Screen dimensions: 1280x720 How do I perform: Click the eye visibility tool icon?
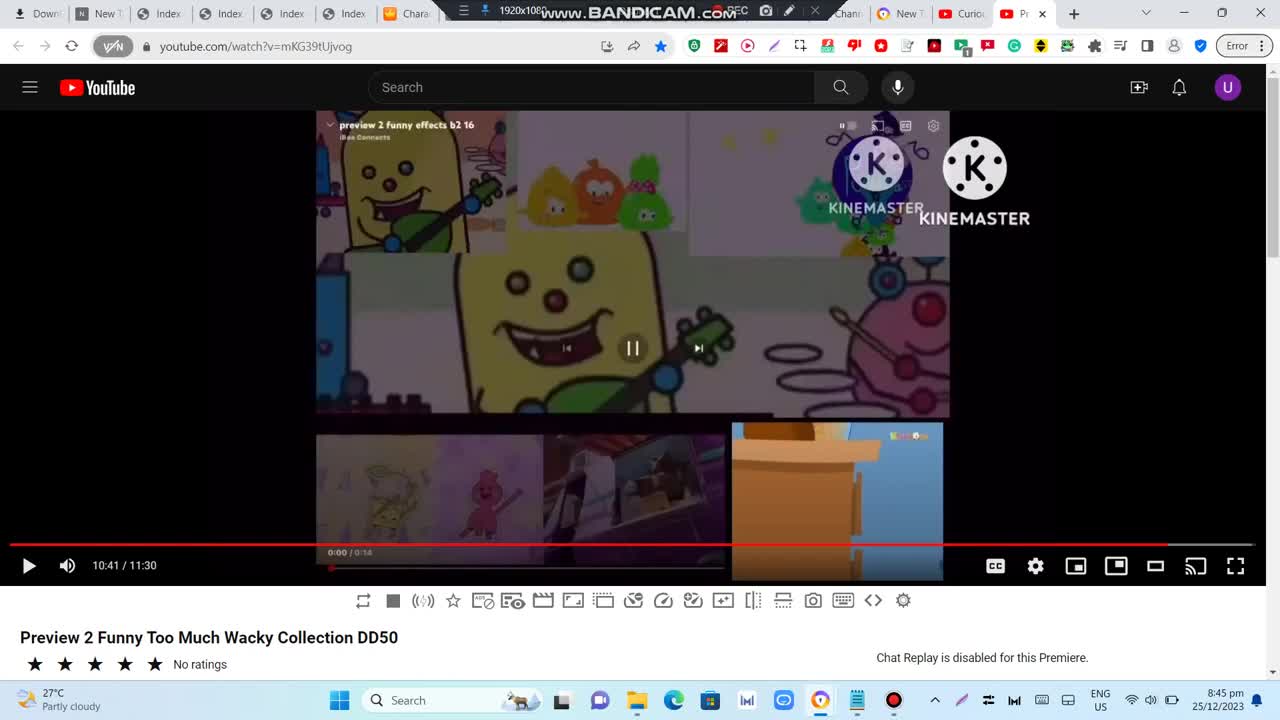(513, 601)
